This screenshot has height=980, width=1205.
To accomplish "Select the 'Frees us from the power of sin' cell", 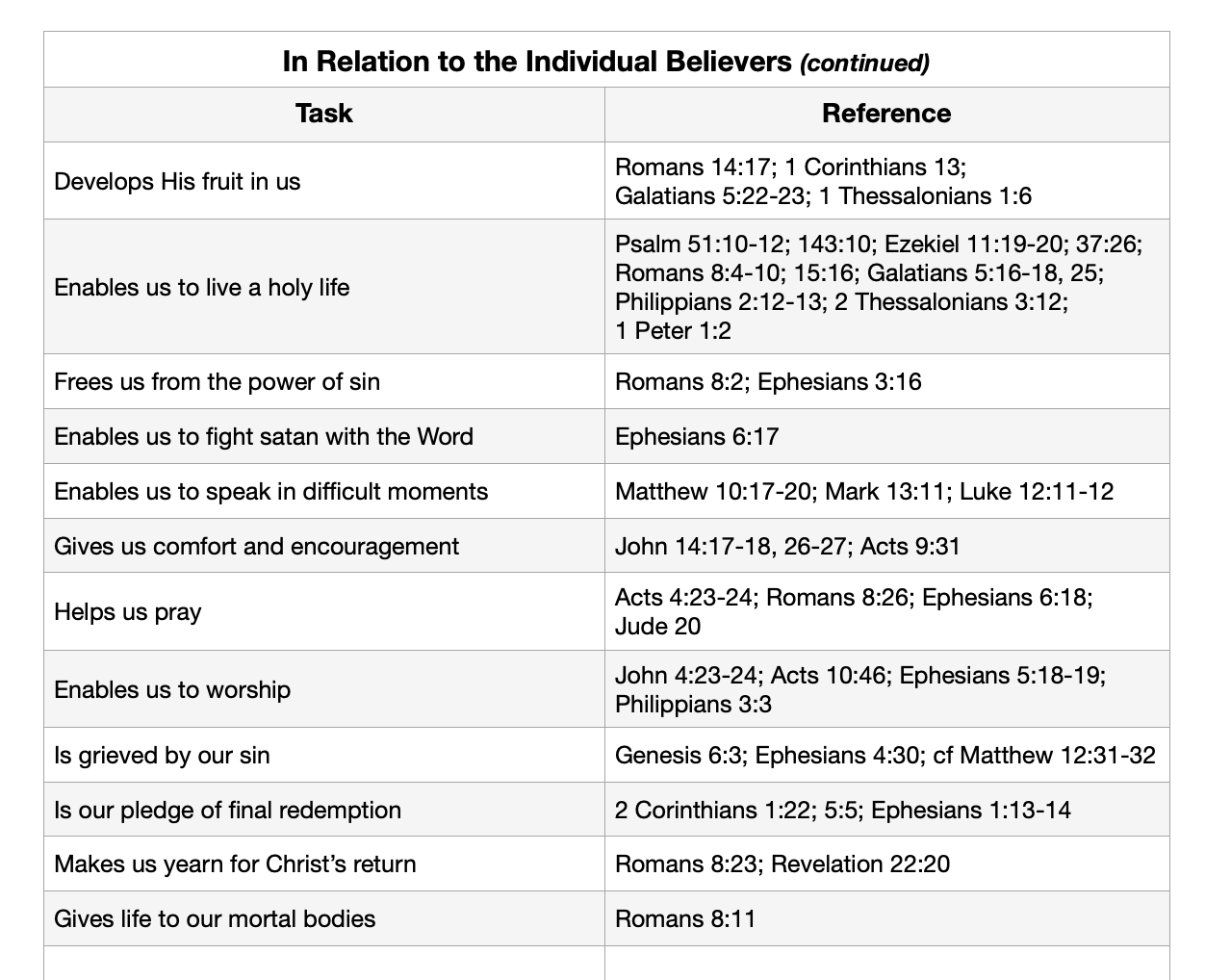I will coord(217,382).
